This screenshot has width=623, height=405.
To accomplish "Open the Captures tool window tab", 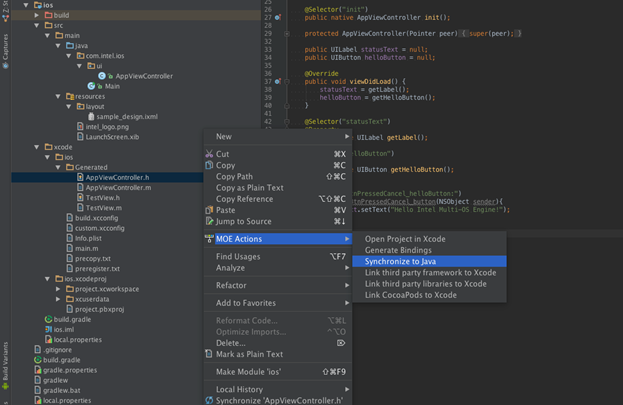I will point(5,50).
